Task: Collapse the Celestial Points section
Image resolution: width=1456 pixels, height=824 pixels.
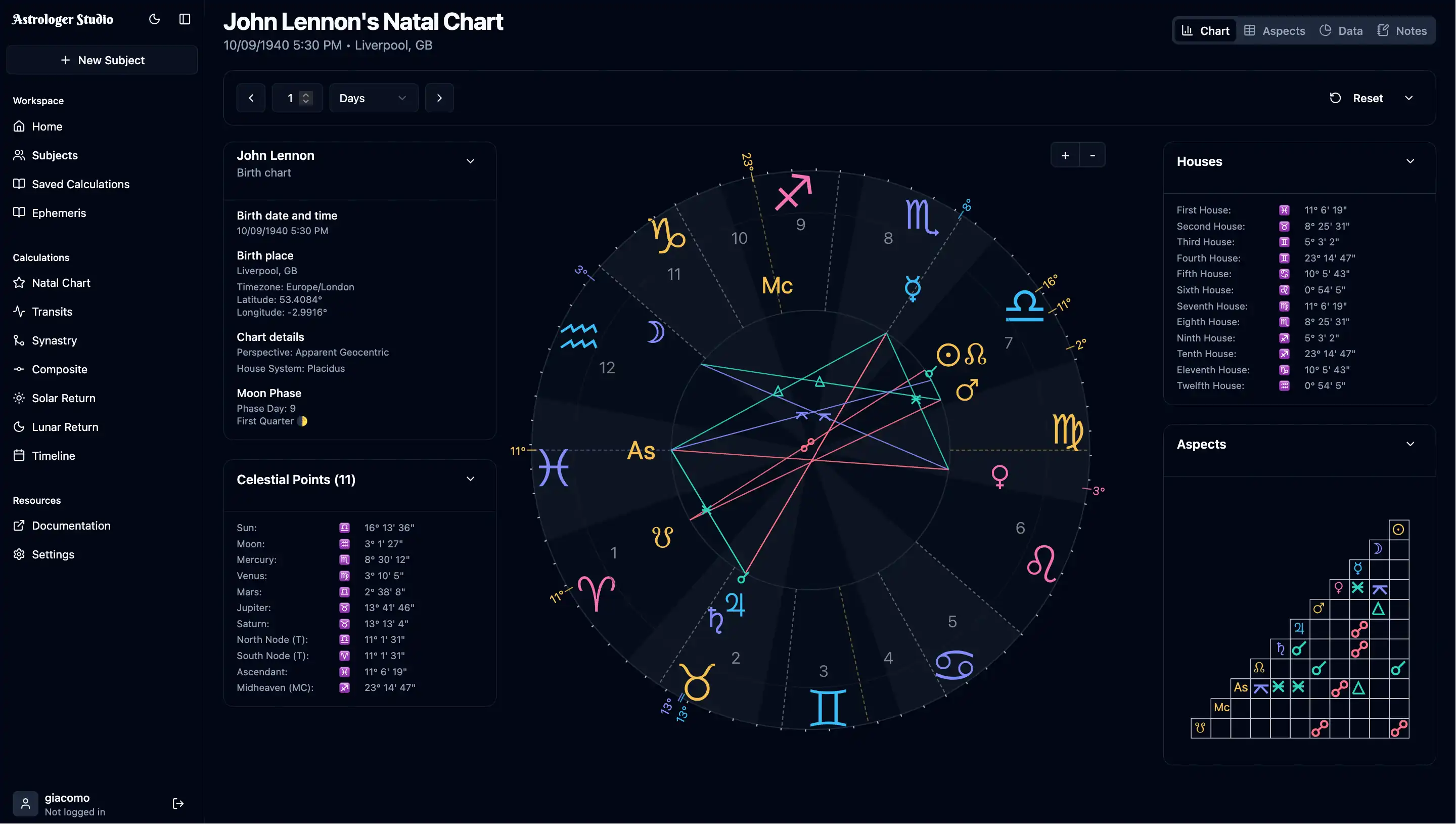Action: coord(471,478)
